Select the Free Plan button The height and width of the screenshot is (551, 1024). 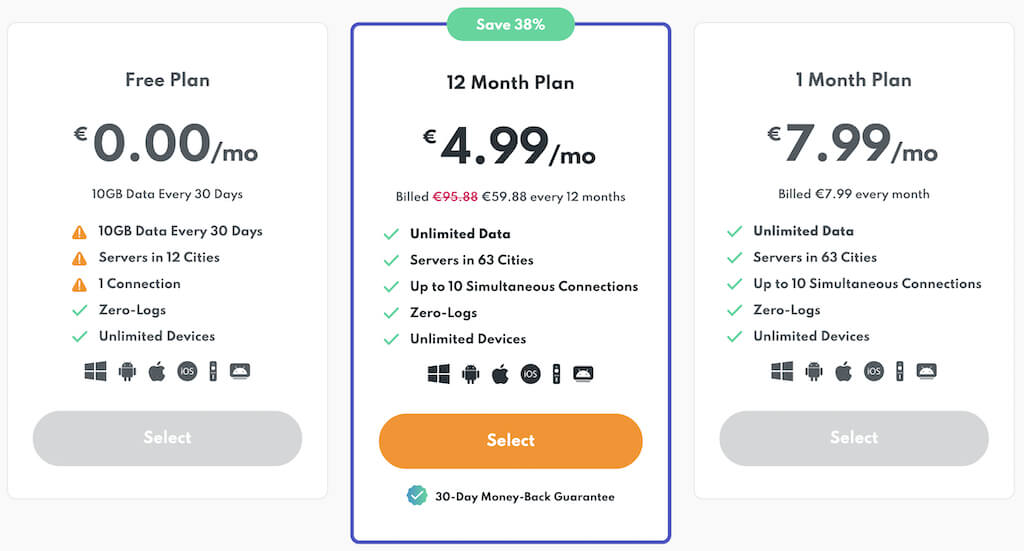167,438
